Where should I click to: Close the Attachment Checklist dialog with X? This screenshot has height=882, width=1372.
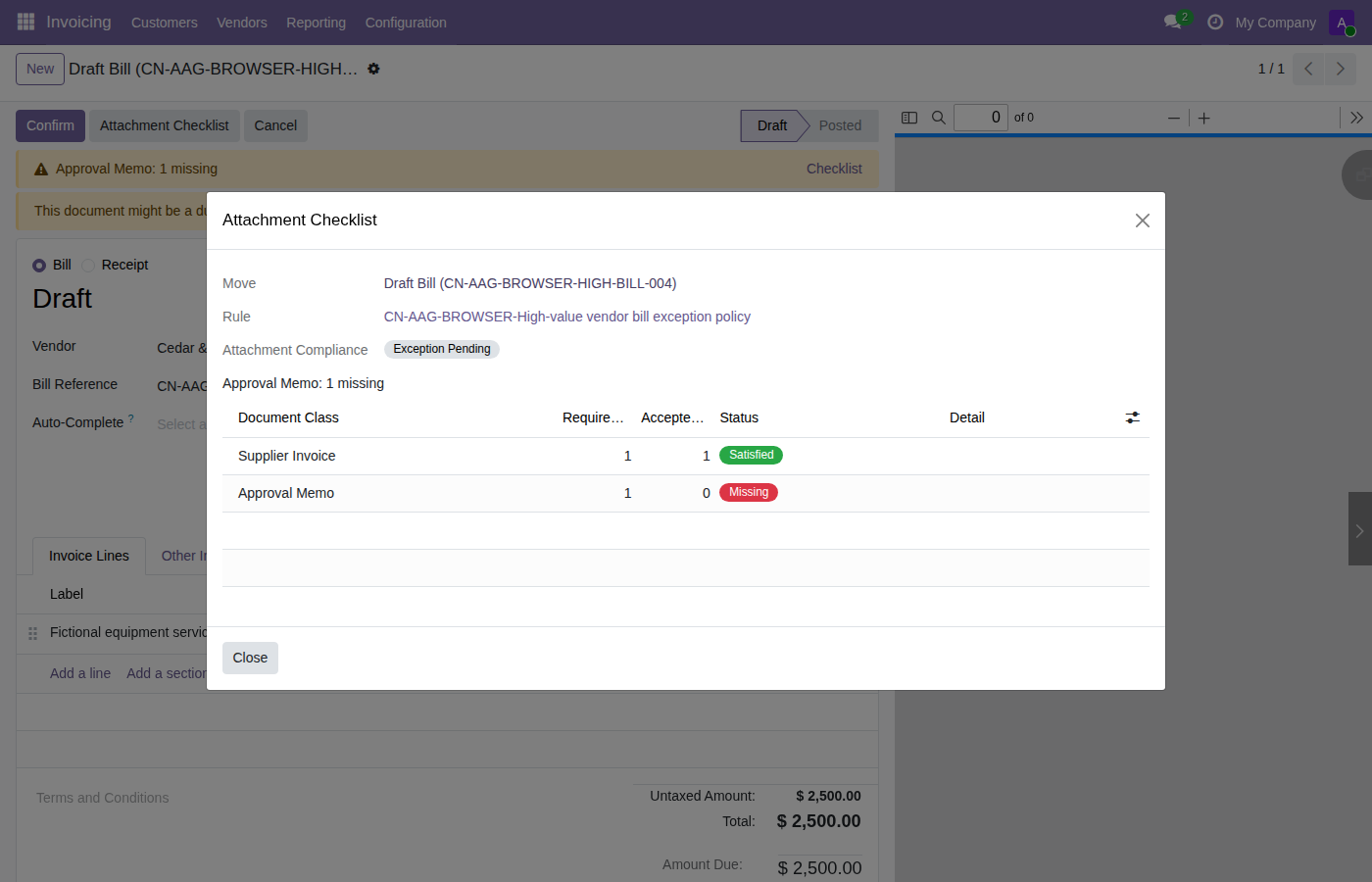pos(1143,220)
